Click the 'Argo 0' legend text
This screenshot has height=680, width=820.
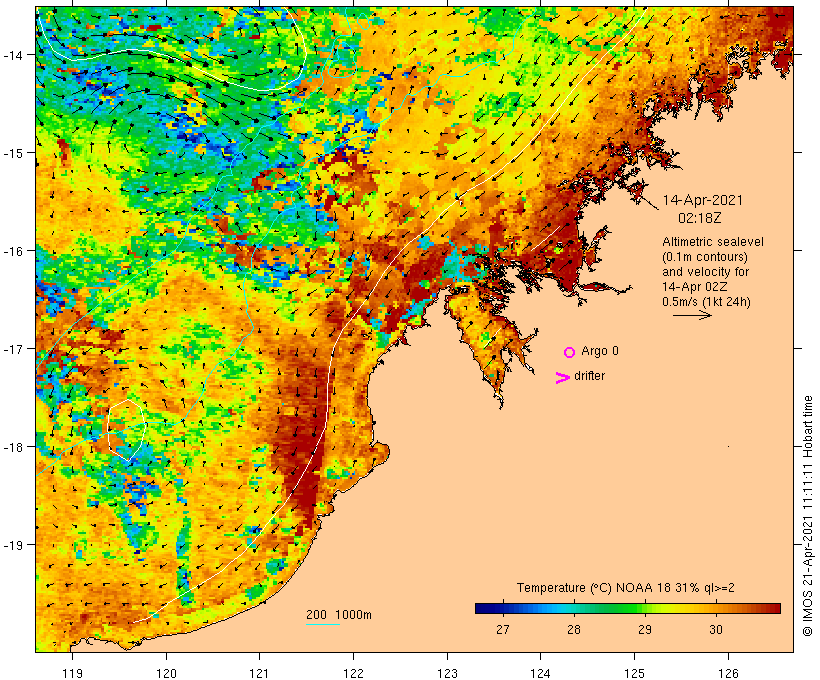click(600, 351)
